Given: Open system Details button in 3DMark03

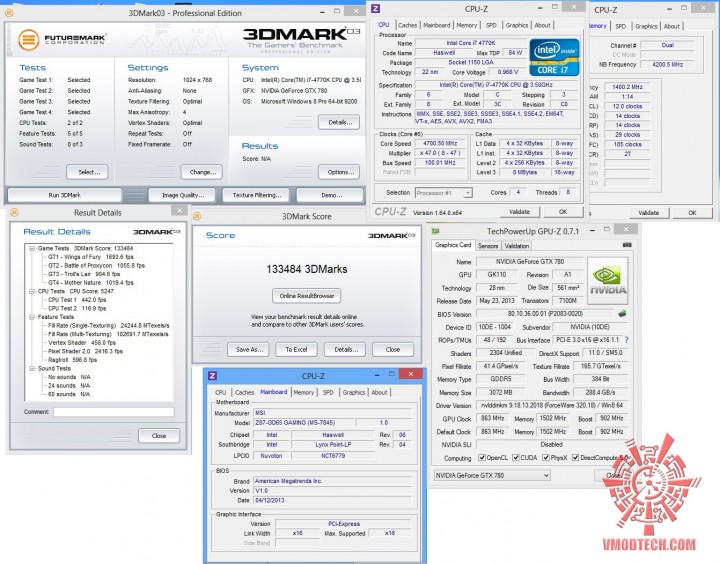Looking at the screenshot, I should tap(339, 122).
